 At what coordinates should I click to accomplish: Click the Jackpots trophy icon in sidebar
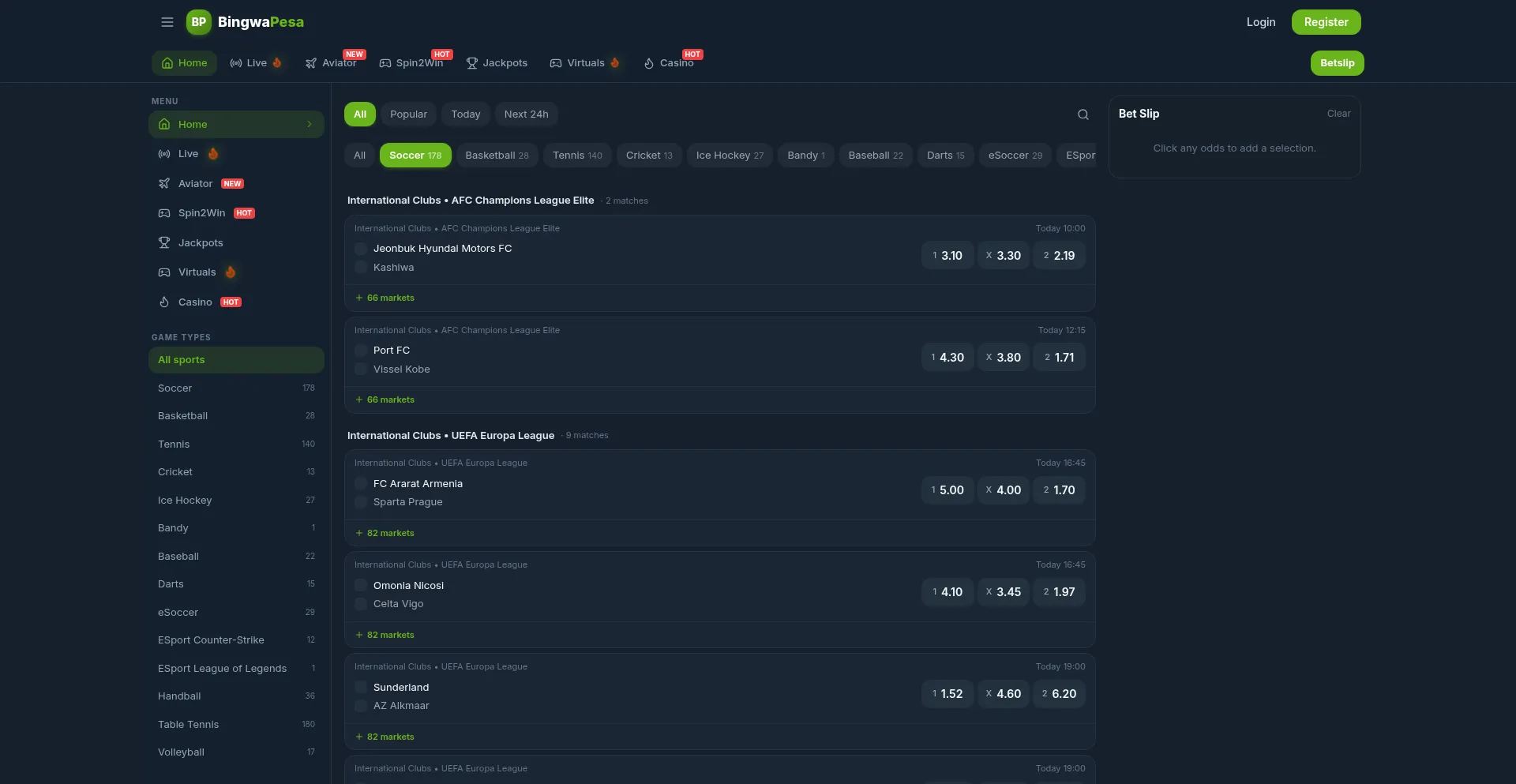[x=164, y=243]
